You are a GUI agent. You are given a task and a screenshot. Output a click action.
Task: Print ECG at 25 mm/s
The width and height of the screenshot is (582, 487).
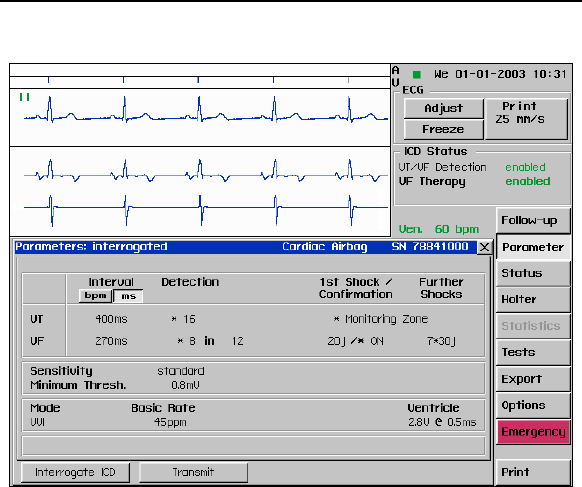tap(526, 119)
